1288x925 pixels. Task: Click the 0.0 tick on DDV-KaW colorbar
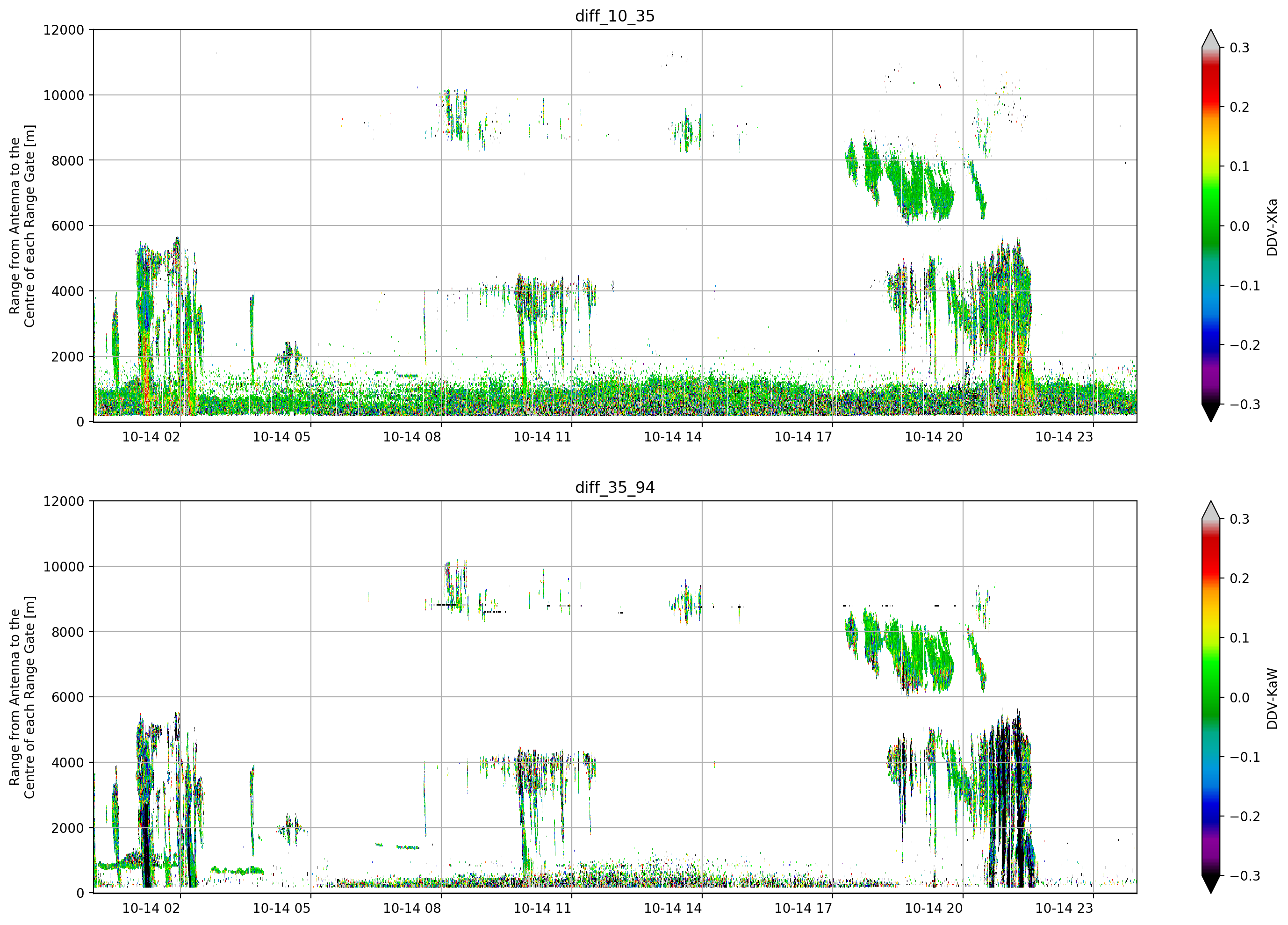coord(1240,698)
